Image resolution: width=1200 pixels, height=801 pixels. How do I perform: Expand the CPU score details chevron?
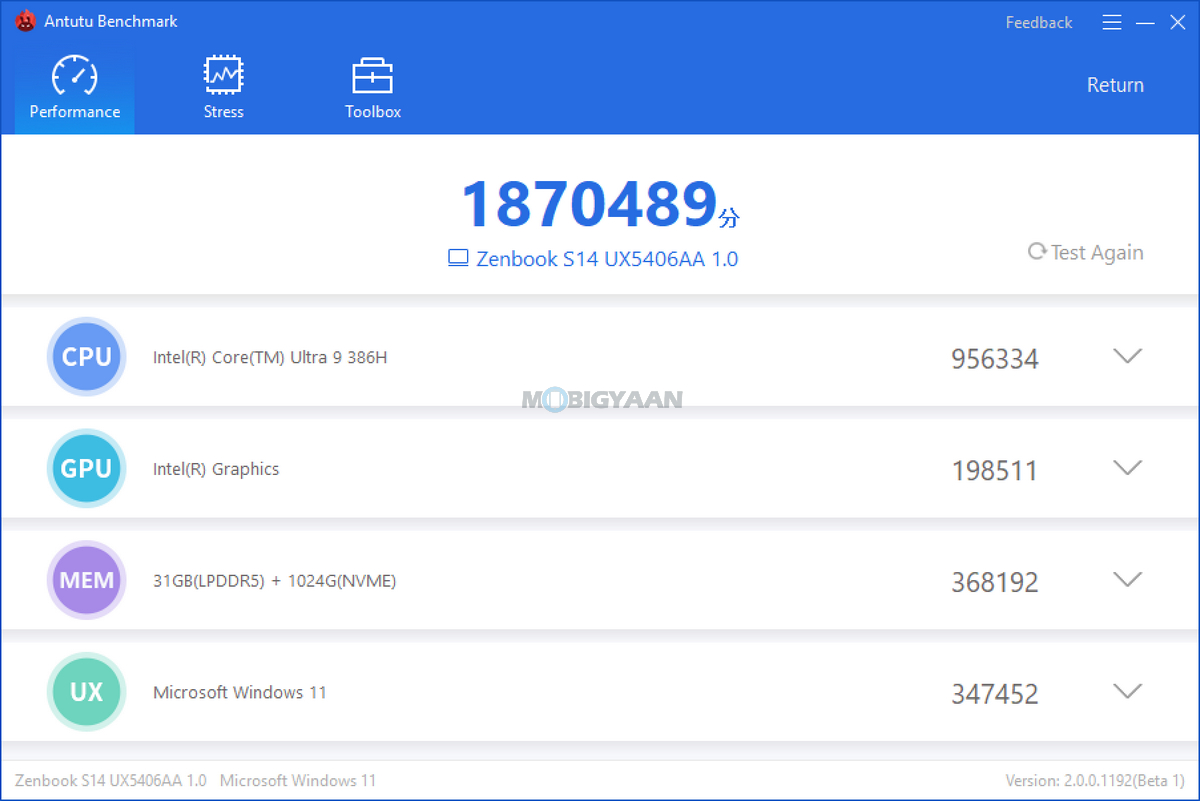(1128, 356)
